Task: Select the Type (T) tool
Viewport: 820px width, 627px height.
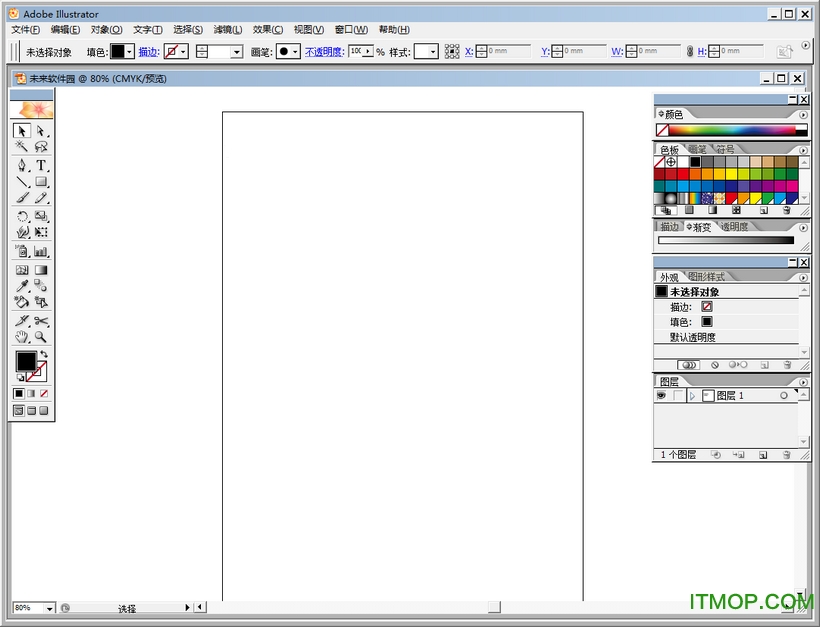Action: point(41,166)
